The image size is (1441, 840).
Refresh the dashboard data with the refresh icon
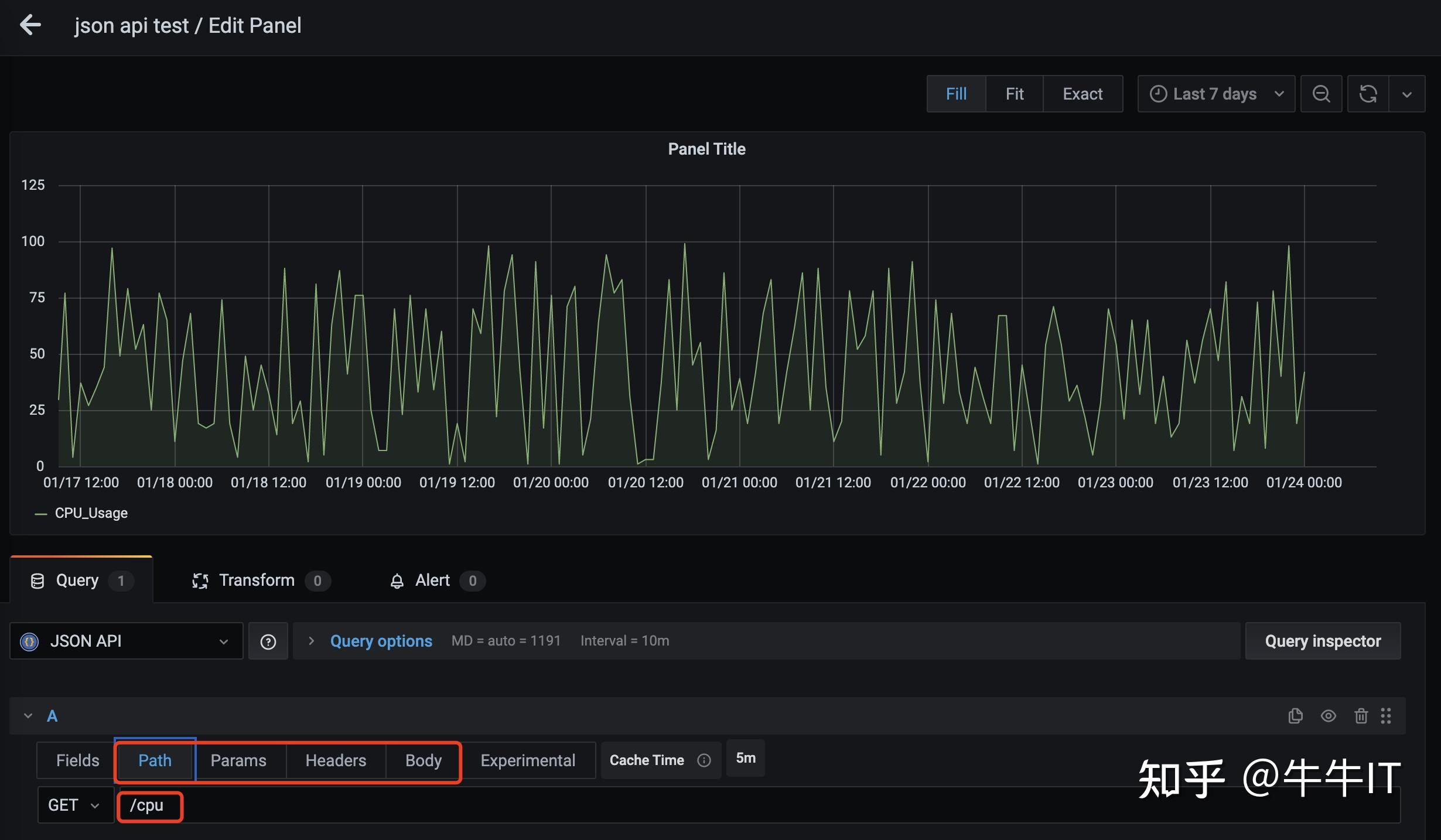point(1368,94)
